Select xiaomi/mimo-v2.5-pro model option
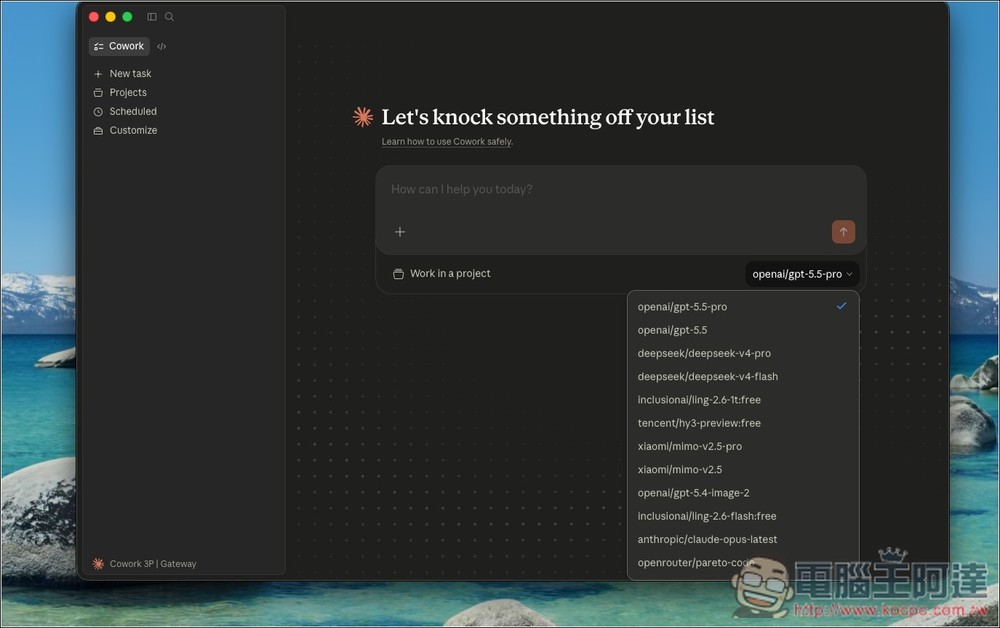Screen dimensions: 1000x628 pos(689,446)
